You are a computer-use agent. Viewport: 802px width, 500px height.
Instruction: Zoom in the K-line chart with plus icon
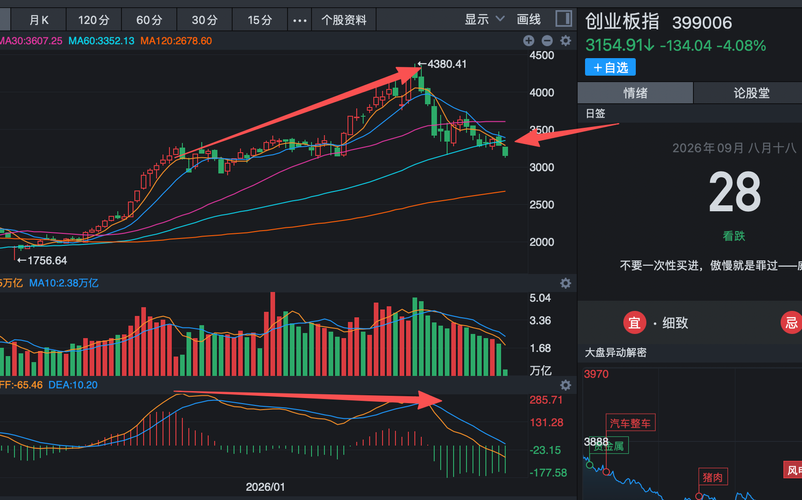tap(529, 41)
